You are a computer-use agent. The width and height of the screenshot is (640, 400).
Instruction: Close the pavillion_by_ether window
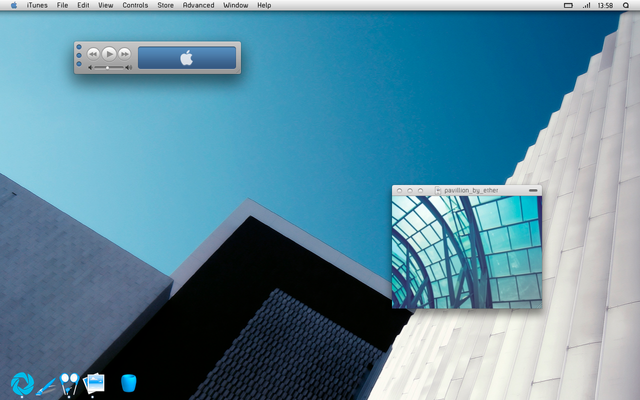pos(400,191)
